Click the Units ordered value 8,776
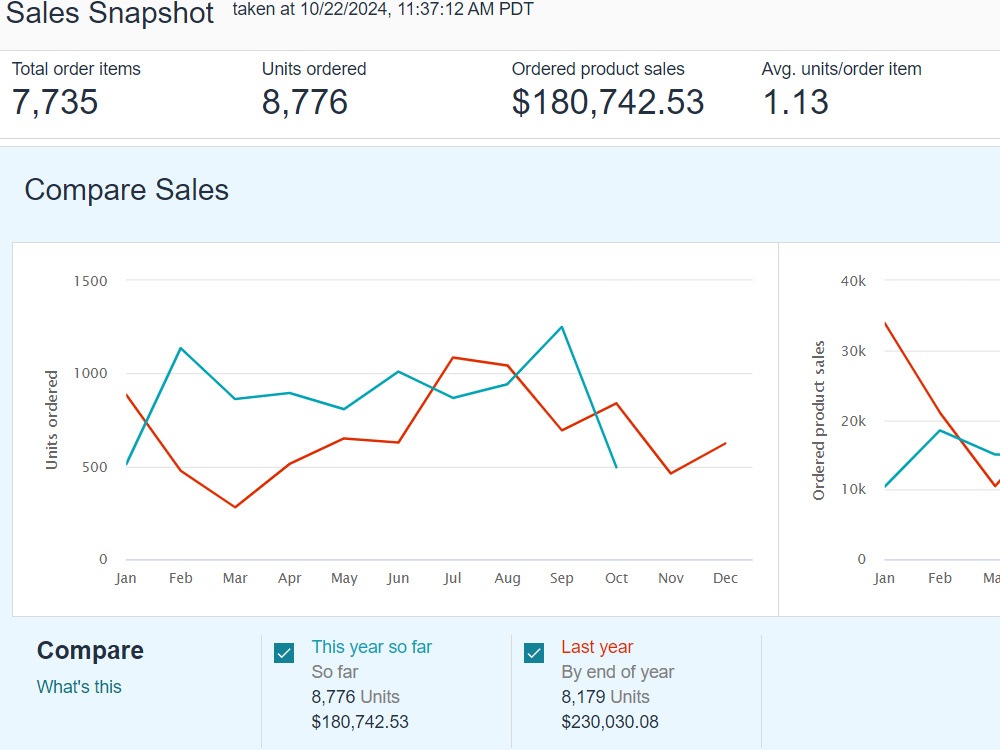 [305, 102]
